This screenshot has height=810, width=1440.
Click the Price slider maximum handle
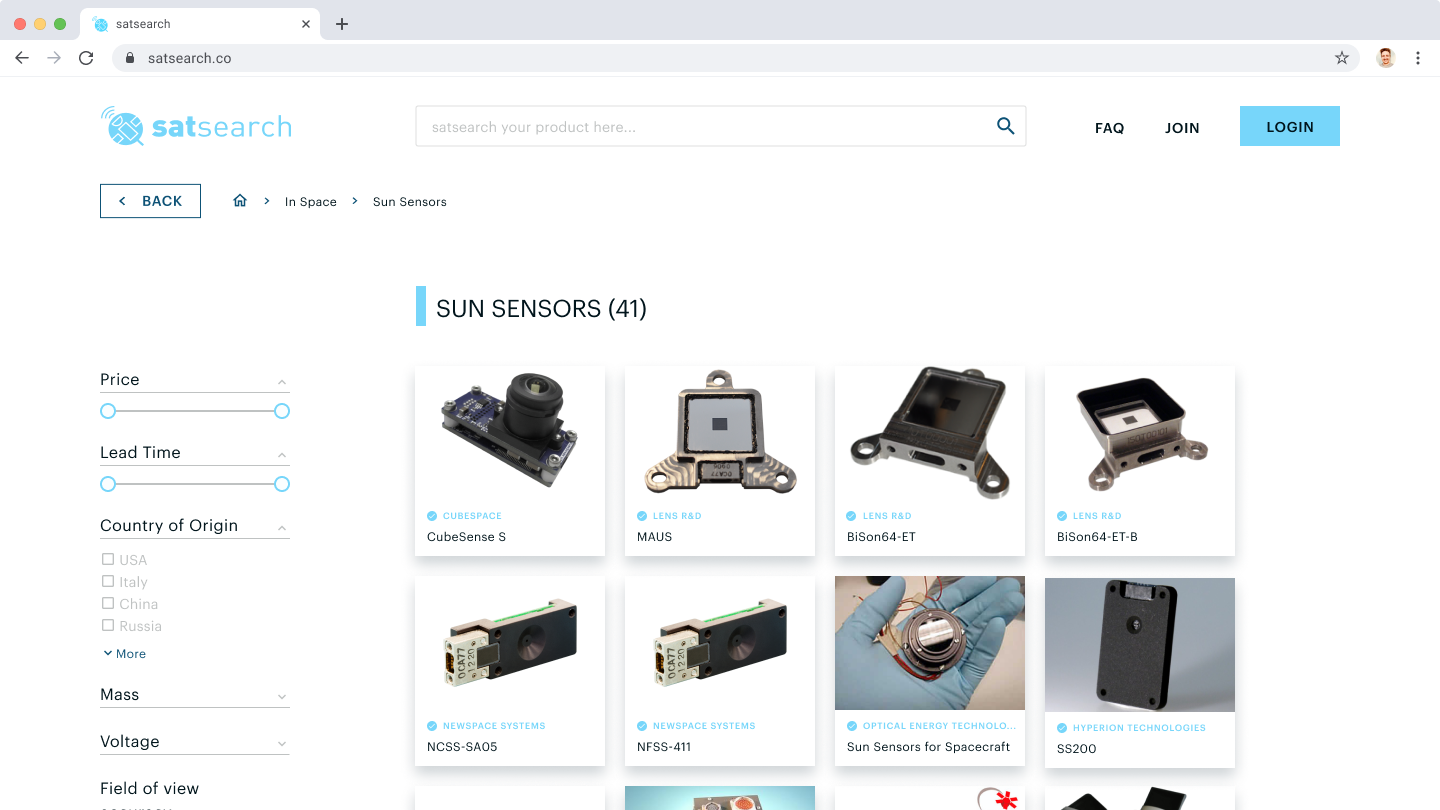click(x=282, y=411)
